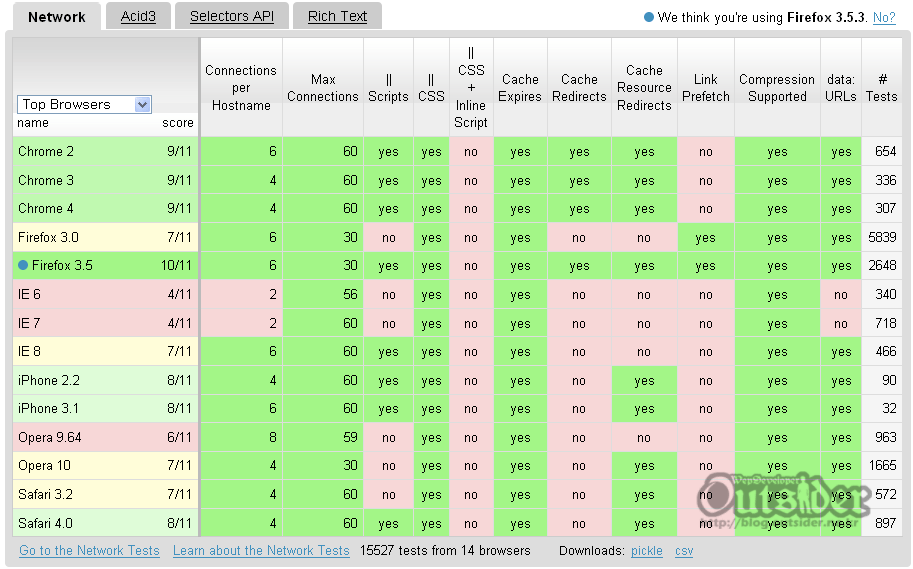
Task: Click the Link Prefetch column header
Action: [706, 88]
